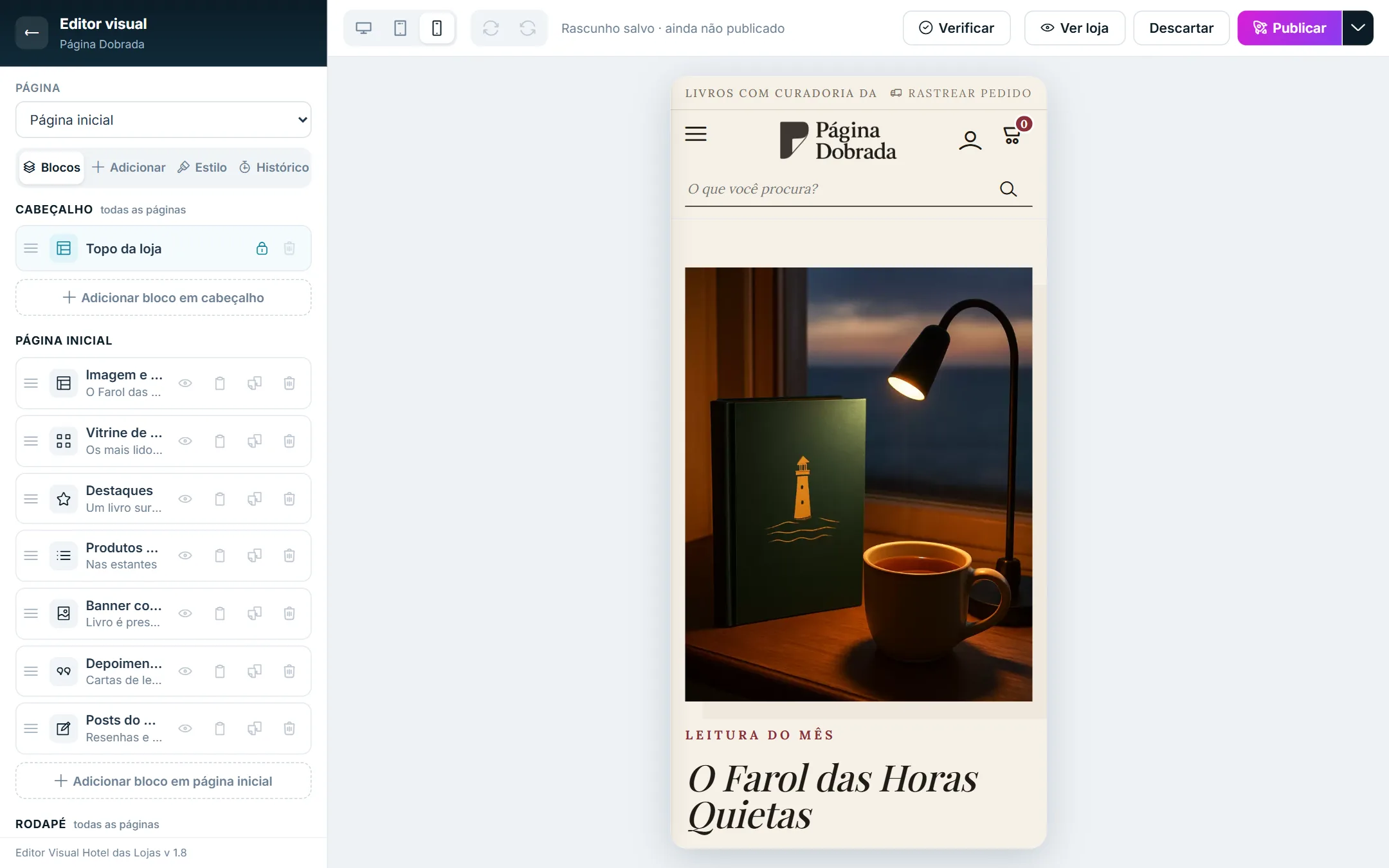Copy the Imagem e block to clipboard
The width and height of the screenshot is (1389, 868).
tap(220, 383)
